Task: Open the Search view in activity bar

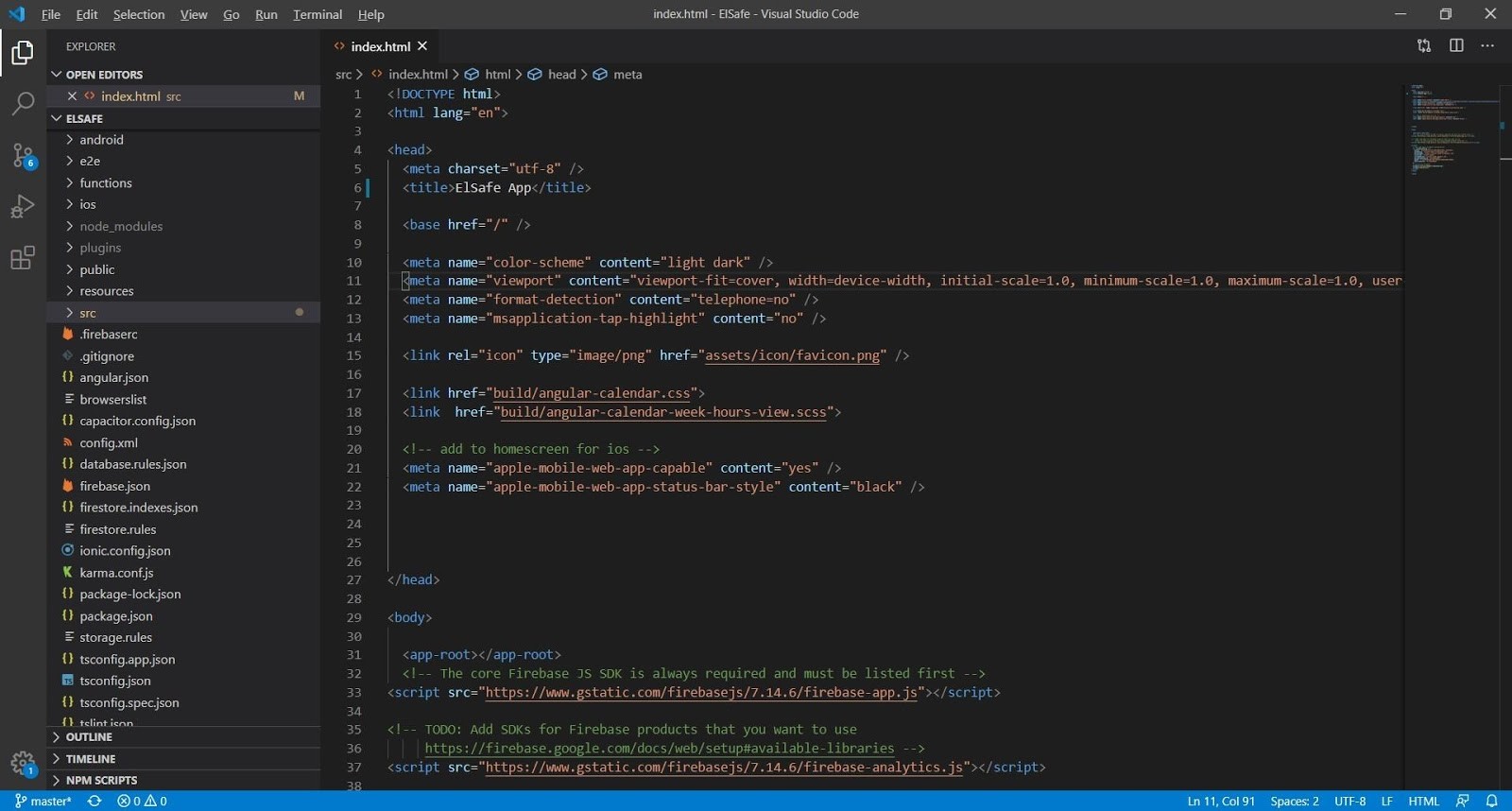Action: 23,103
